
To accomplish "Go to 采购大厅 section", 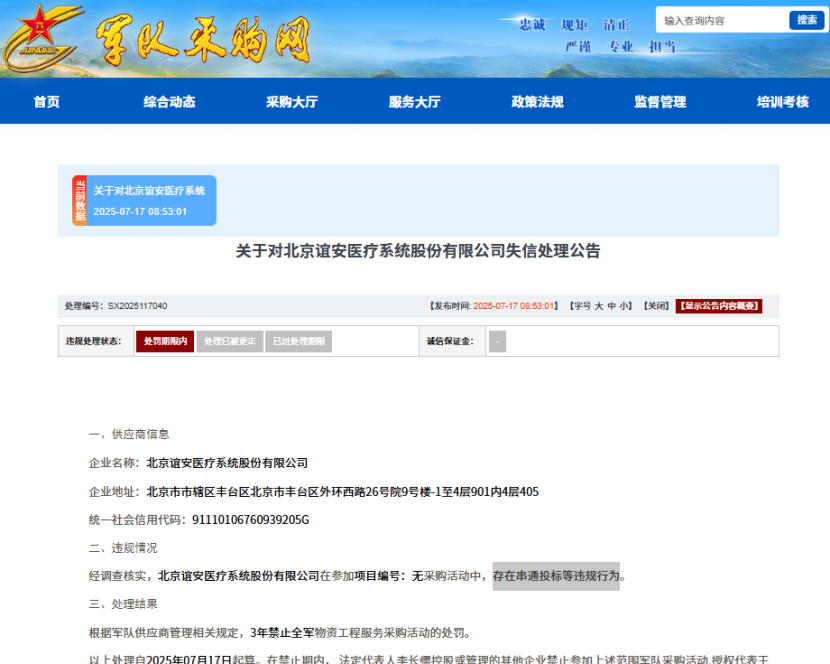I will 292,102.
